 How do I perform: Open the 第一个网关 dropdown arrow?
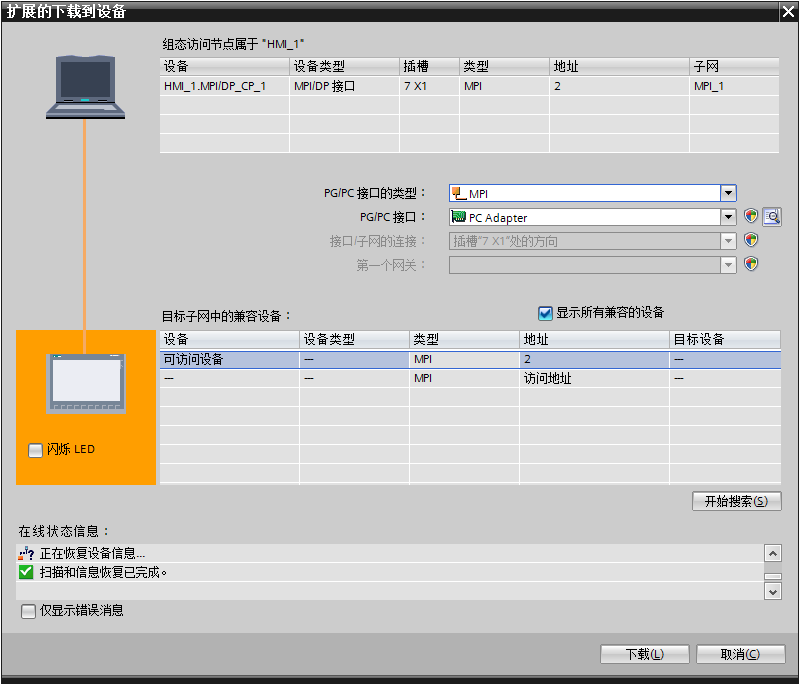click(x=728, y=265)
